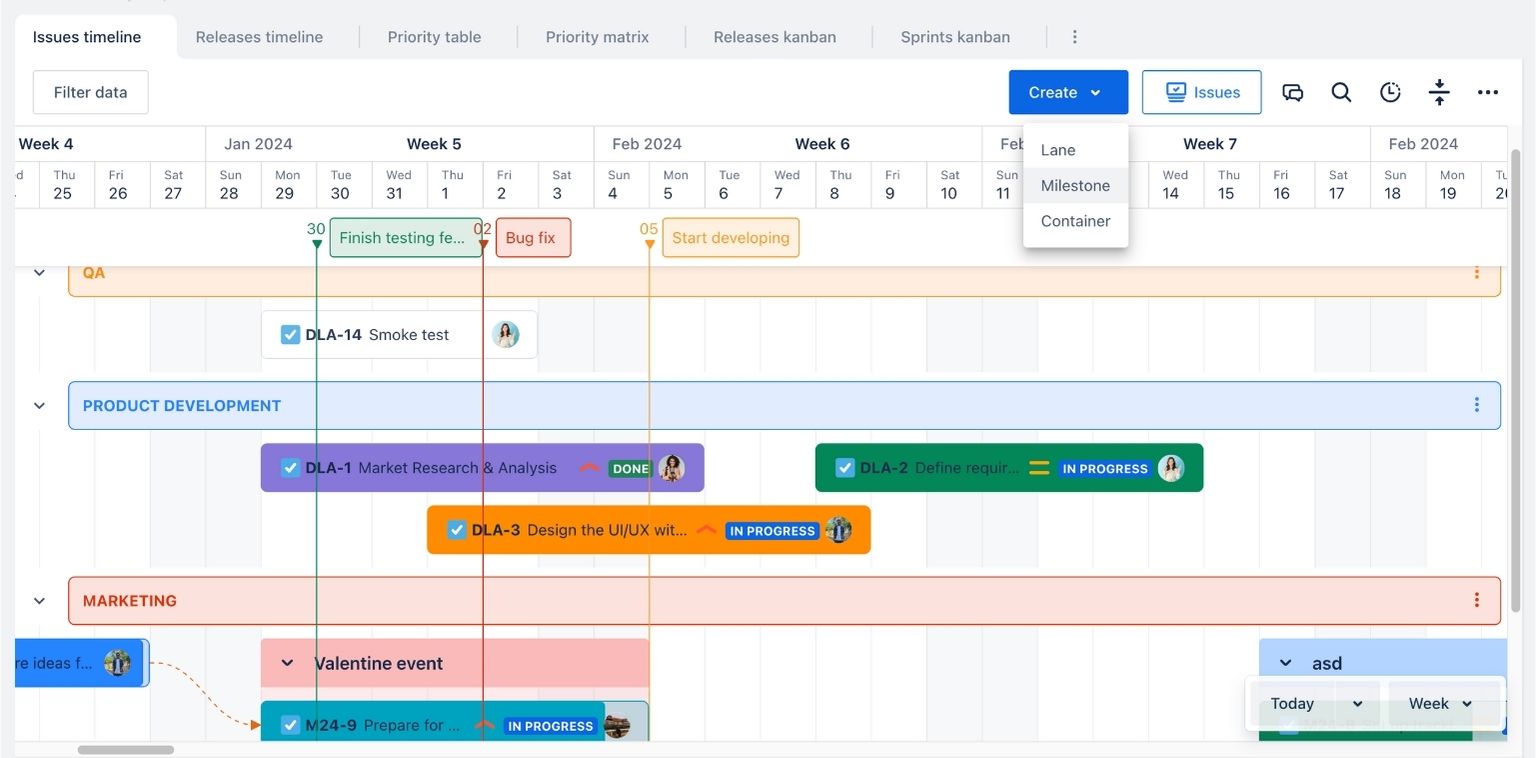Click the Issues board button
Screen dimensions: 1536x758
[x=1201, y=92]
